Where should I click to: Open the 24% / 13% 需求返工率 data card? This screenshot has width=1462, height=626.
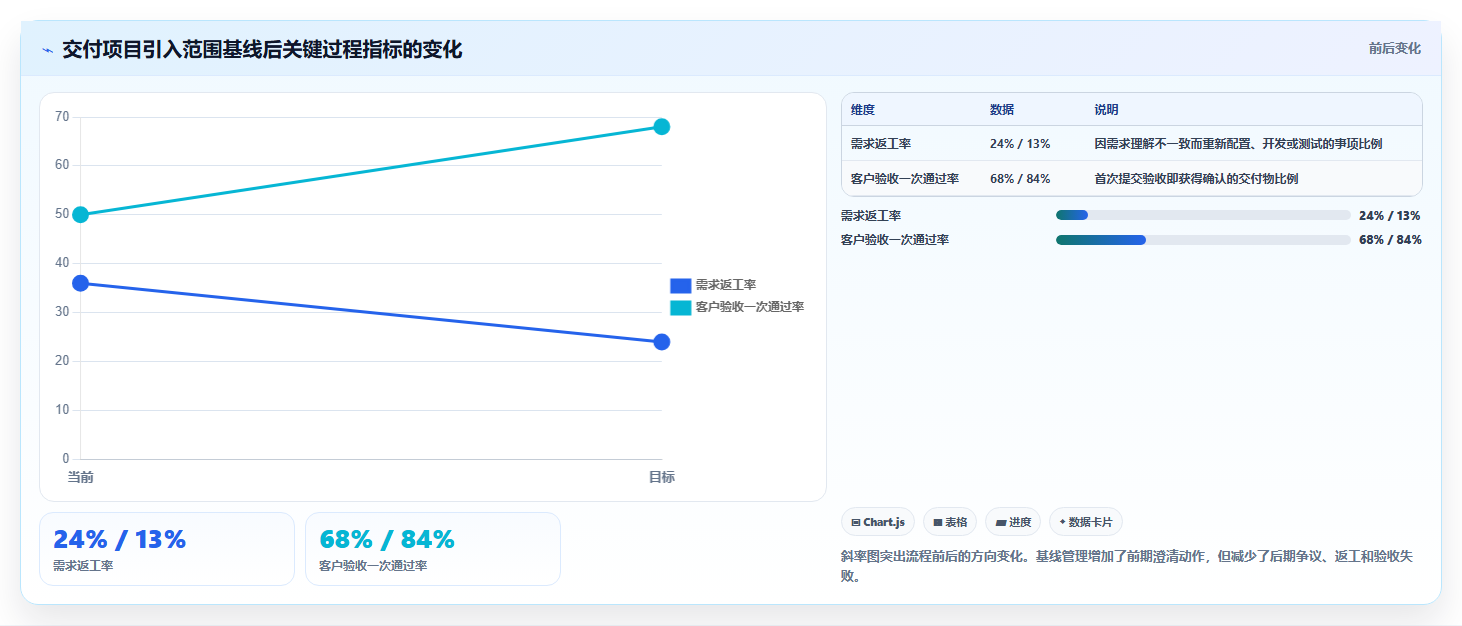167,549
